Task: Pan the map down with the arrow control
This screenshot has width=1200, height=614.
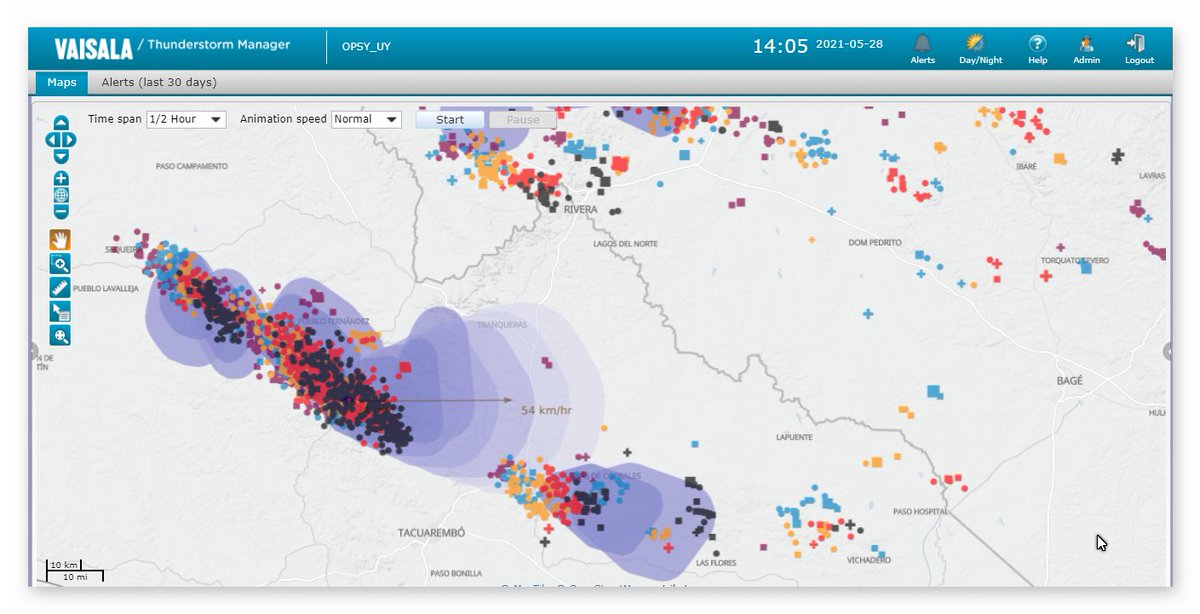Action: pos(61,156)
